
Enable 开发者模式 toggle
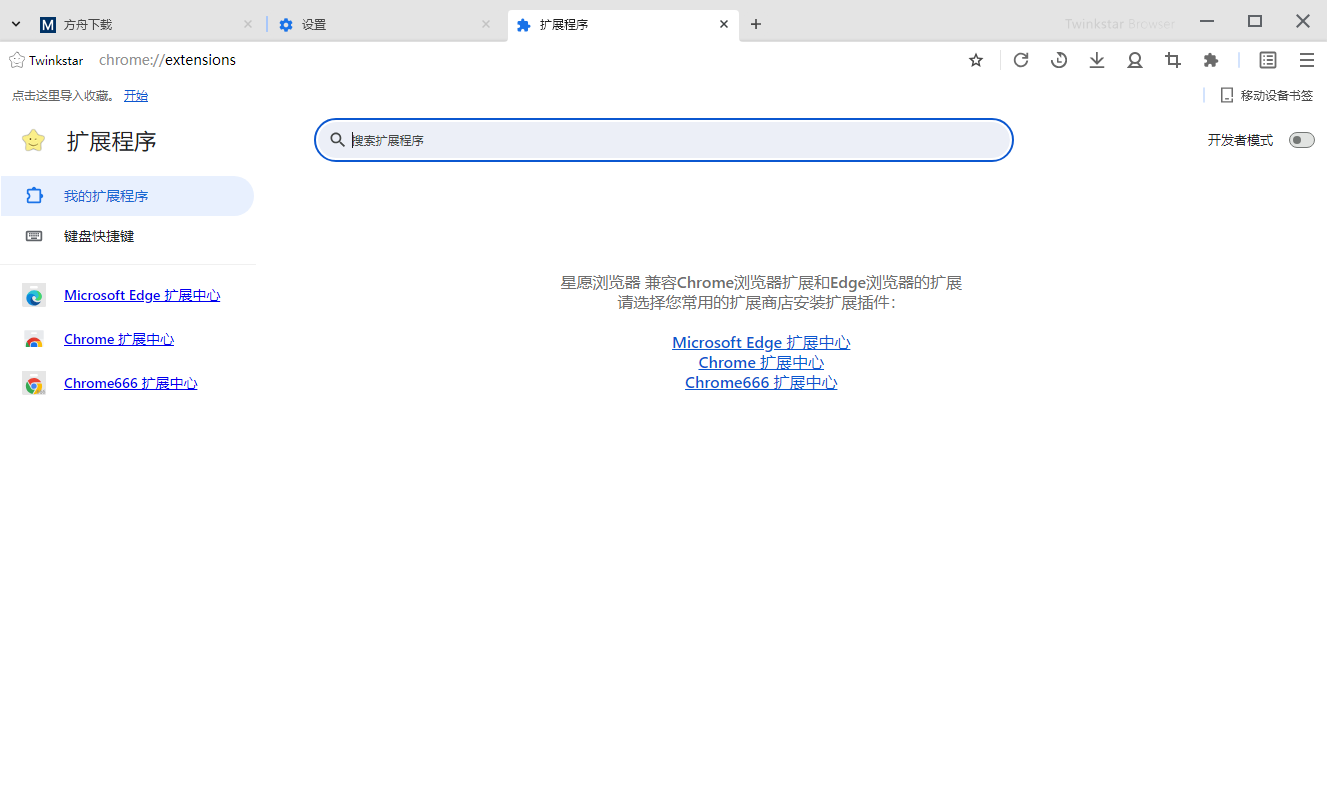(1301, 140)
